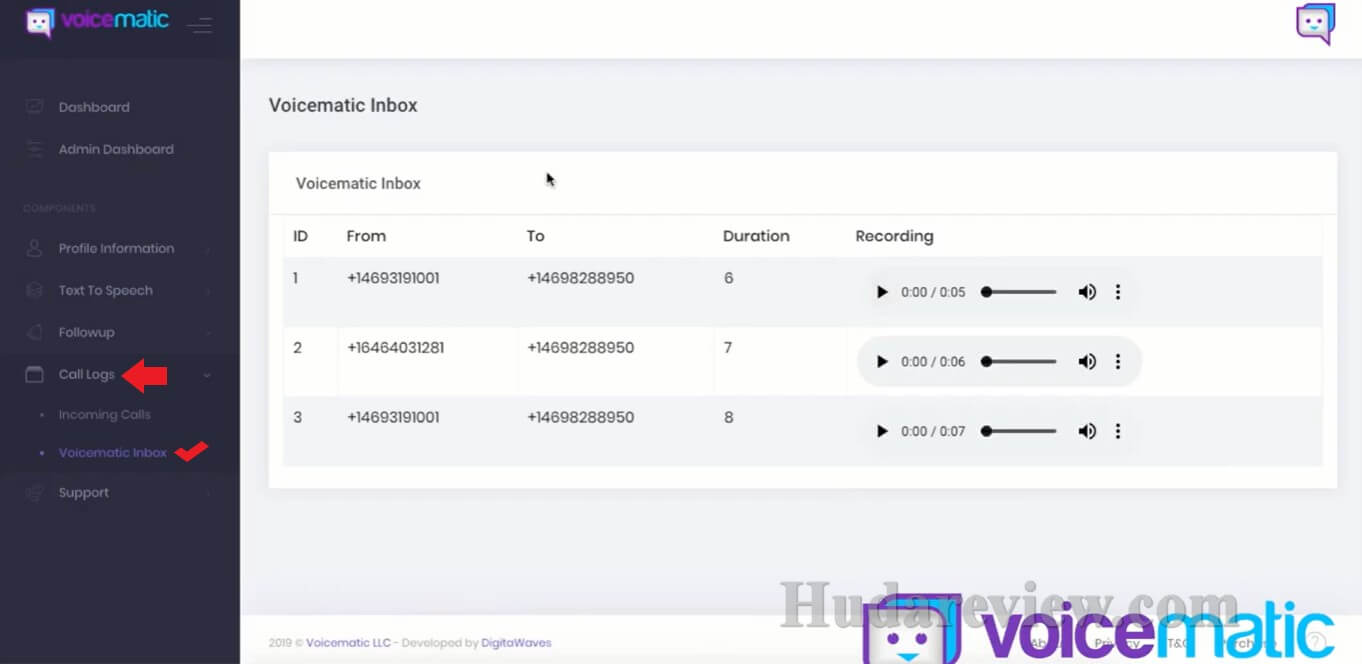The height and width of the screenshot is (664, 1362).
Task: Expand the Text To Speech menu
Action: [x=106, y=290]
